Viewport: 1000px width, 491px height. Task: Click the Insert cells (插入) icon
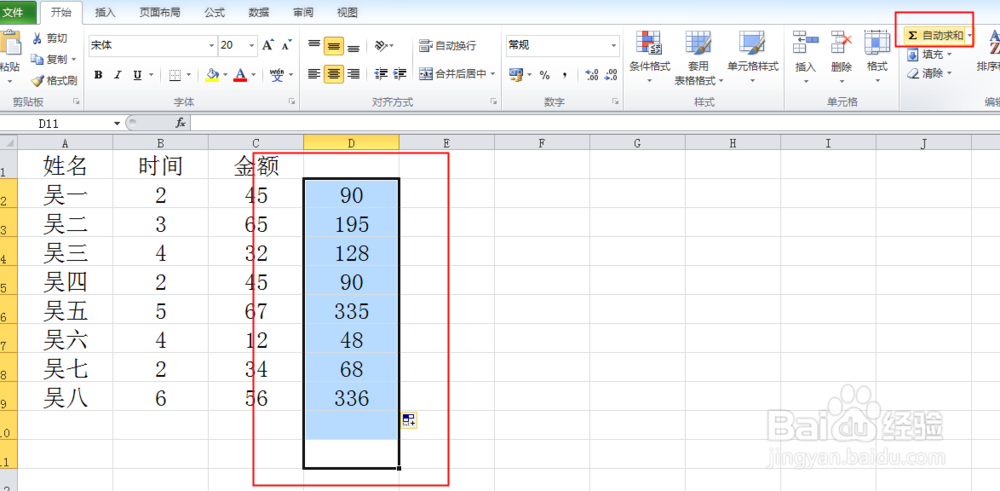(806, 43)
